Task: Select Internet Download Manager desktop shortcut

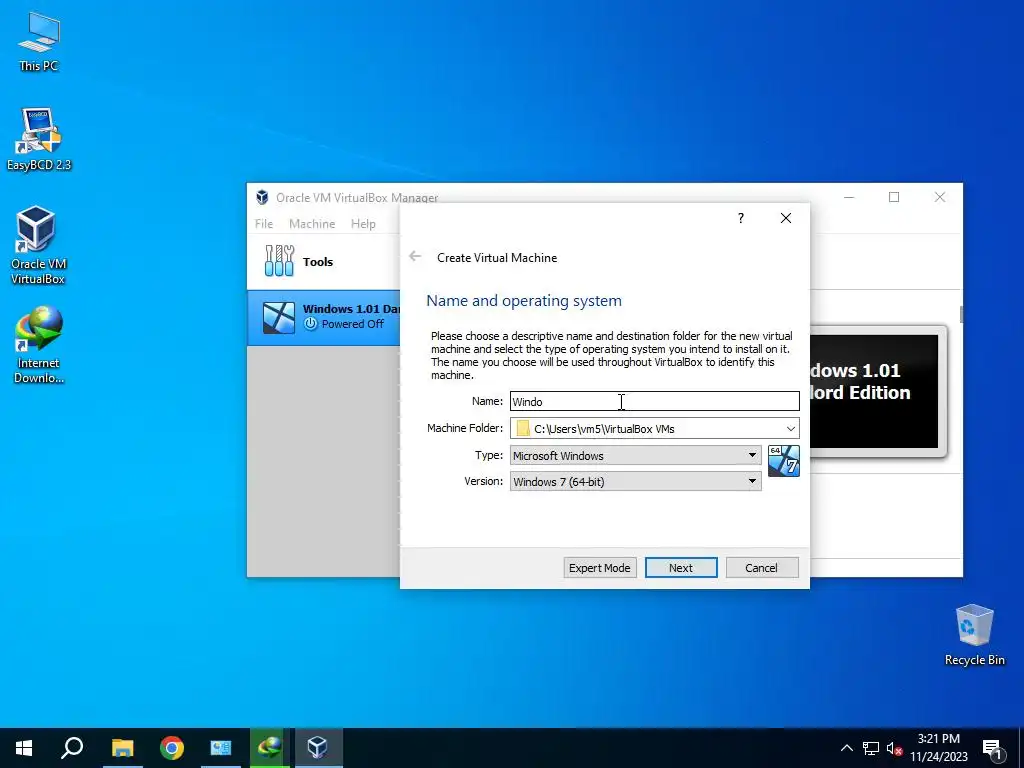Action: tap(39, 344)
